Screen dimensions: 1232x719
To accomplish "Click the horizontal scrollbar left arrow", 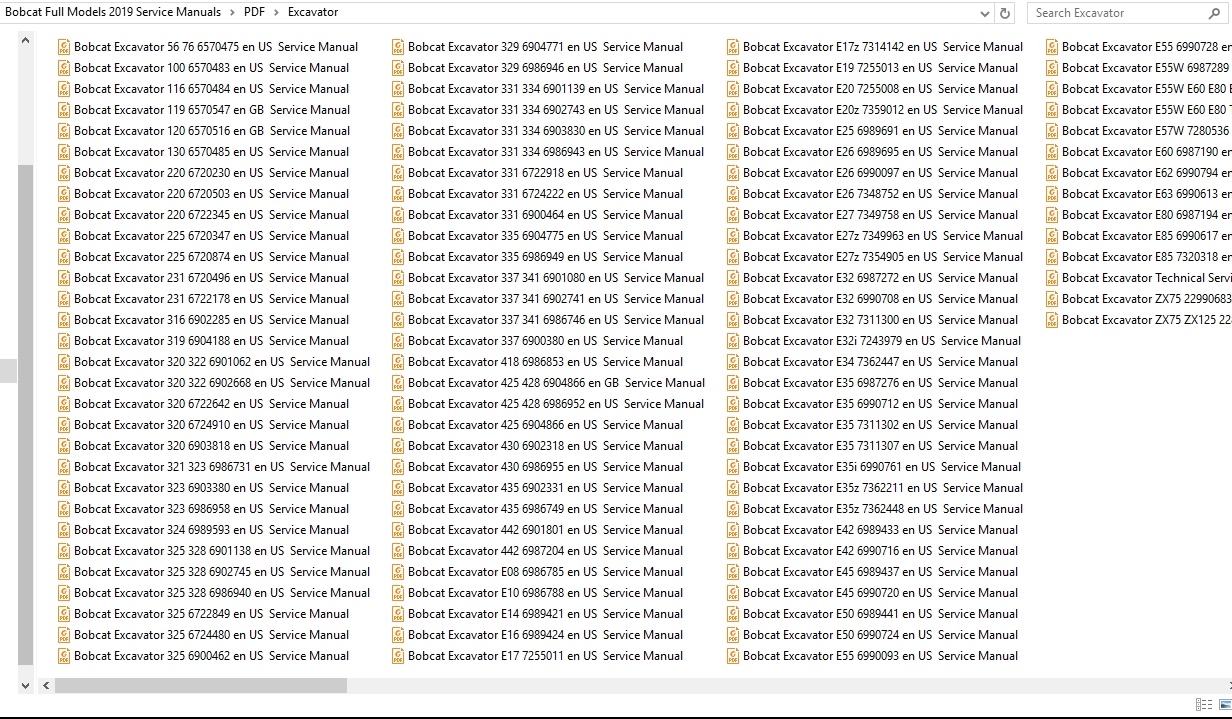I will 46,686.
